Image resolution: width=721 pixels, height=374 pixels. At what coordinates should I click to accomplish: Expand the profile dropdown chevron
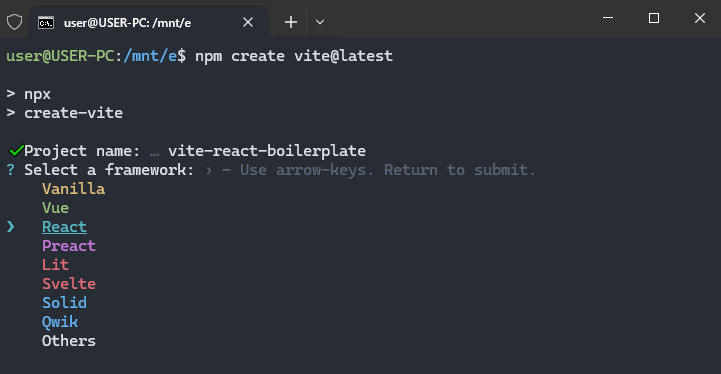tap(320, 22)
